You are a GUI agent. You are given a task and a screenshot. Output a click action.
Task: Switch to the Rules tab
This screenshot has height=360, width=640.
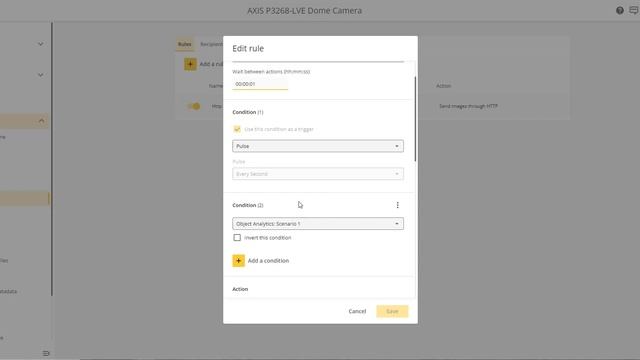[184, 44]
